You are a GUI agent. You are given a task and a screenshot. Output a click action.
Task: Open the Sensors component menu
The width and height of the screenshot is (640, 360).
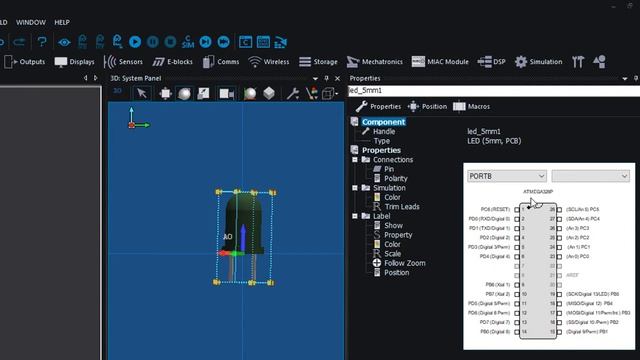click(x=123, y=62)
